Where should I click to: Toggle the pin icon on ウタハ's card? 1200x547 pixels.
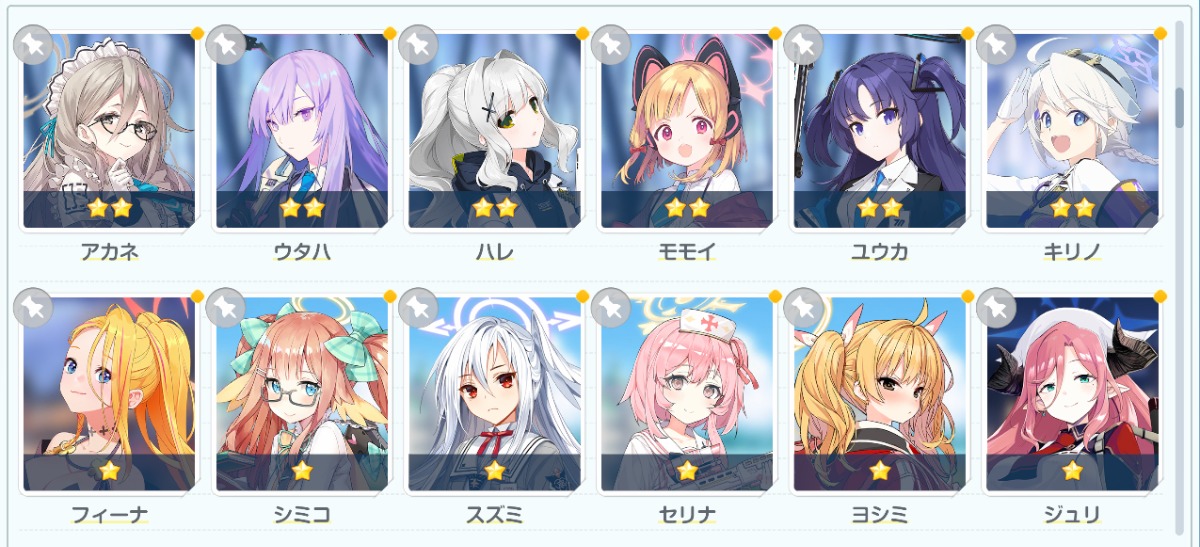226,45
